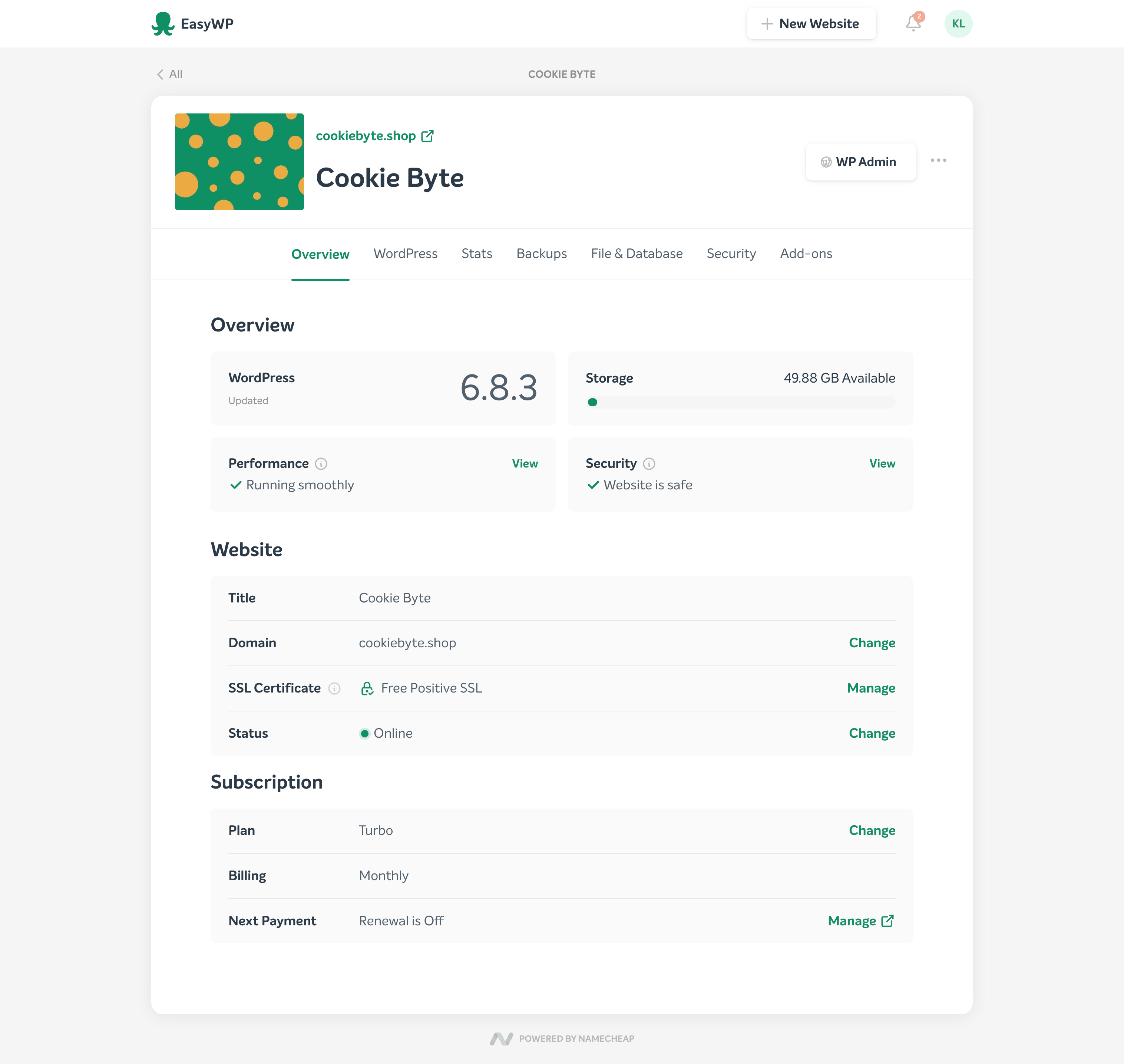Click the EasyWP octopus logo
The width and height of the screenshot is (1124, 1064).
(x=165, y=23)
